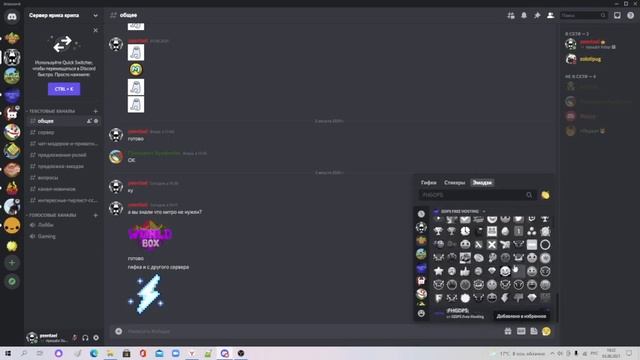The image size is (640, 360).
Task: Collapse the ГОЛОСОВЫЕ КАНАЛЫ category
Action: 52,215
